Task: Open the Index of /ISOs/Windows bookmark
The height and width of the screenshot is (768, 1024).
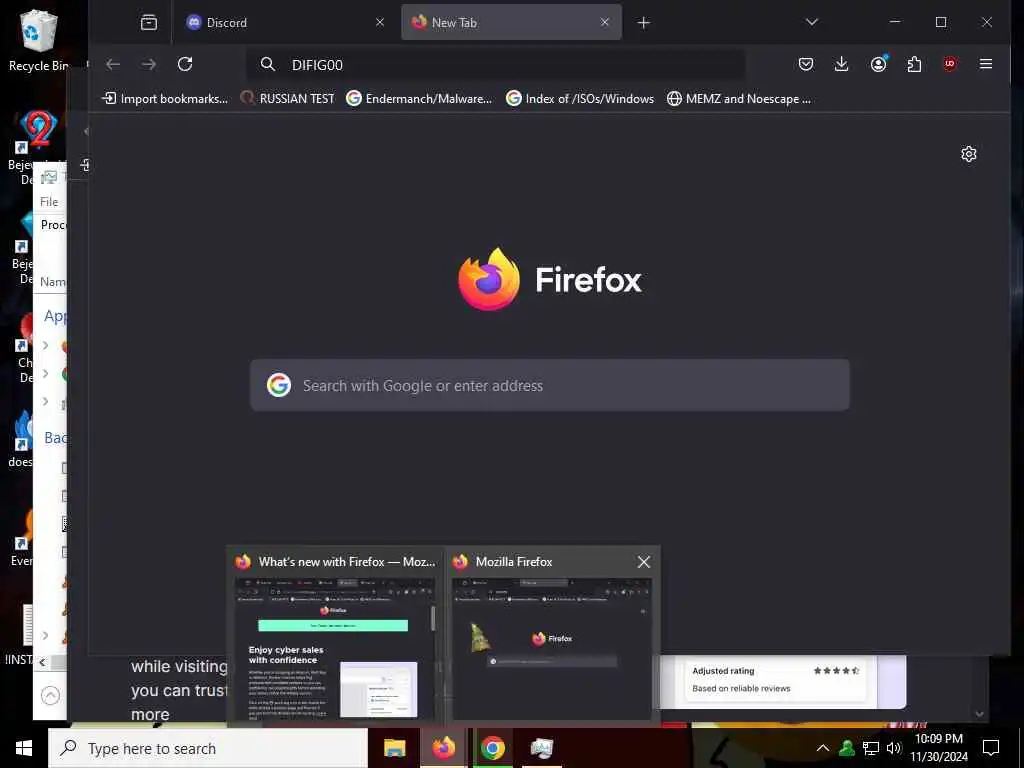Action: [x=581, y=99]
